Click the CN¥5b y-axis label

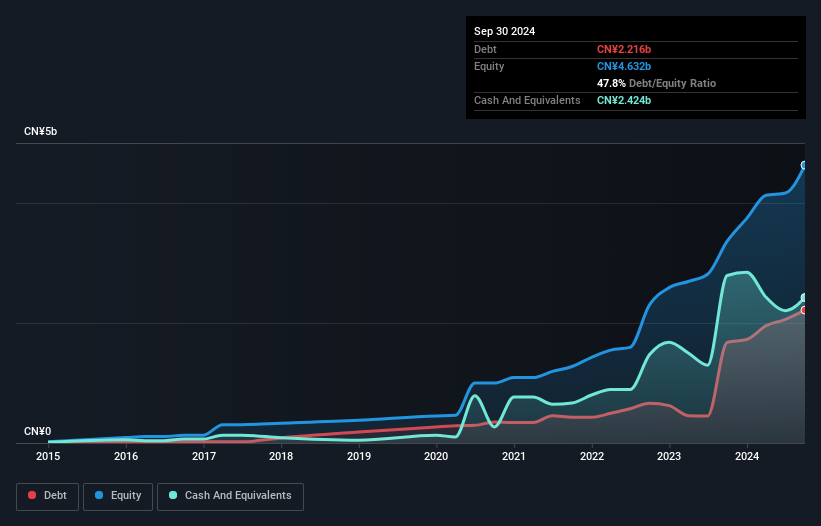pyautogui.click(x=40, y=131)
